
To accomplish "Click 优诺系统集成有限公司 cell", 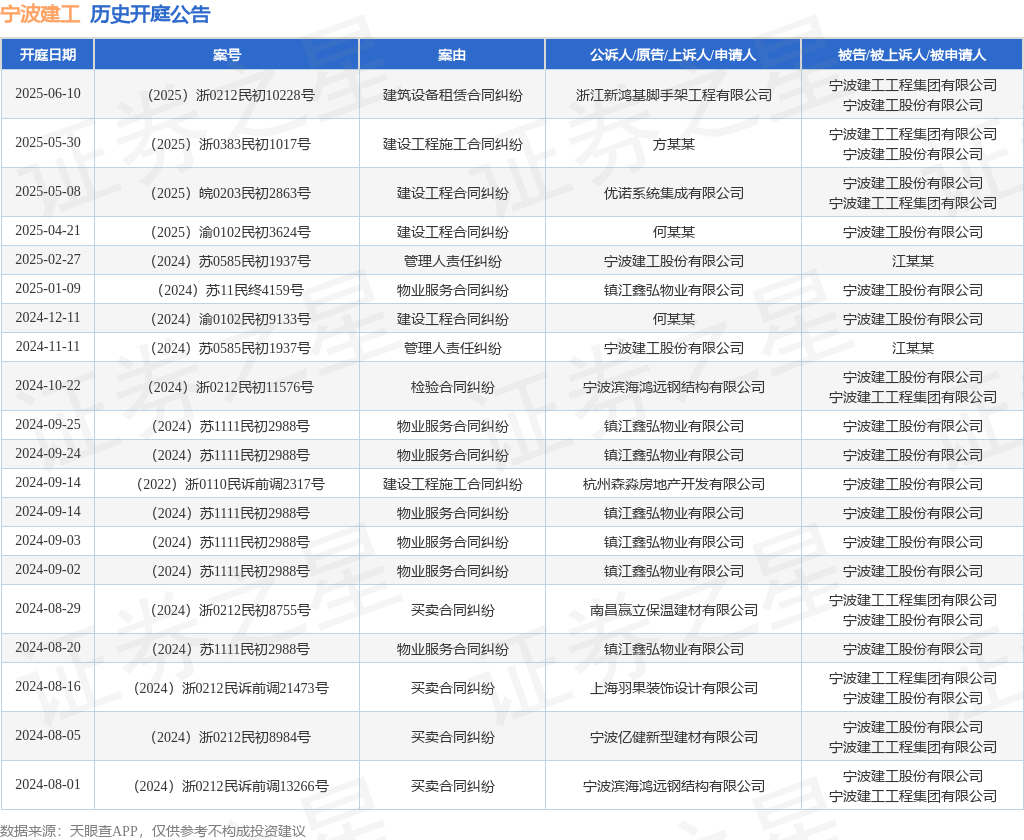I will (673, 193).
